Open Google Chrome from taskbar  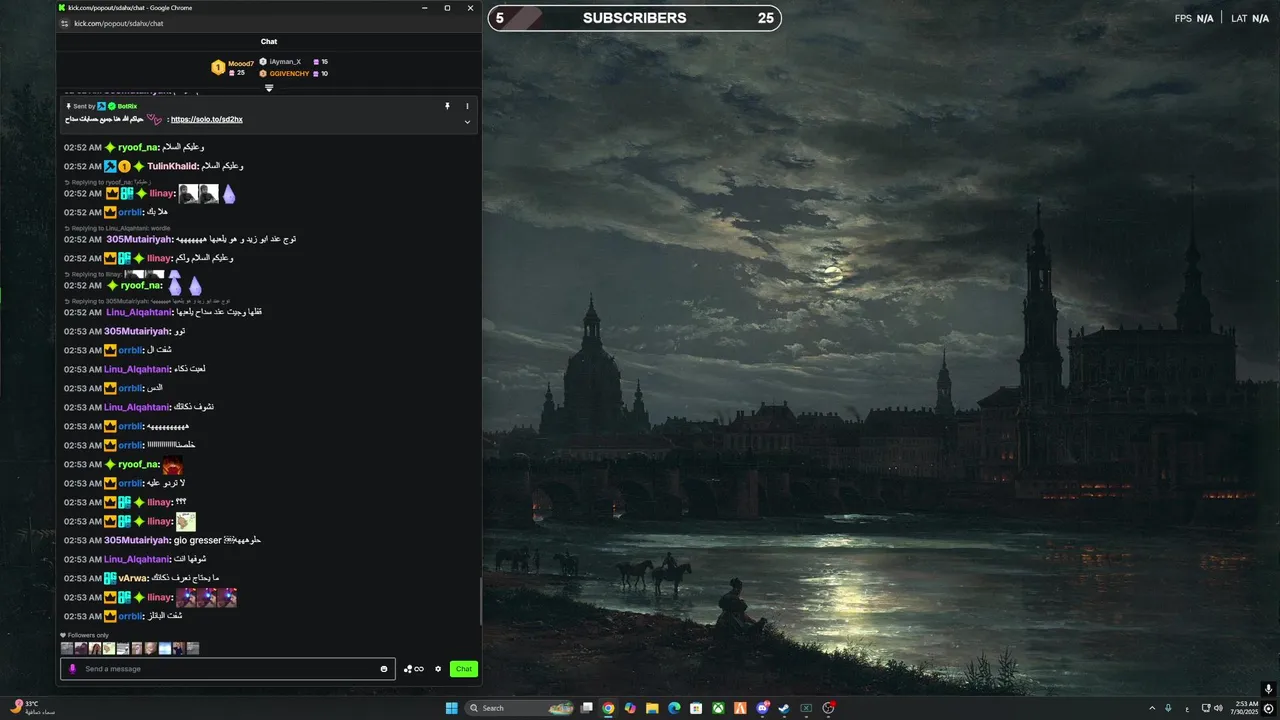[x=608, y=708]
